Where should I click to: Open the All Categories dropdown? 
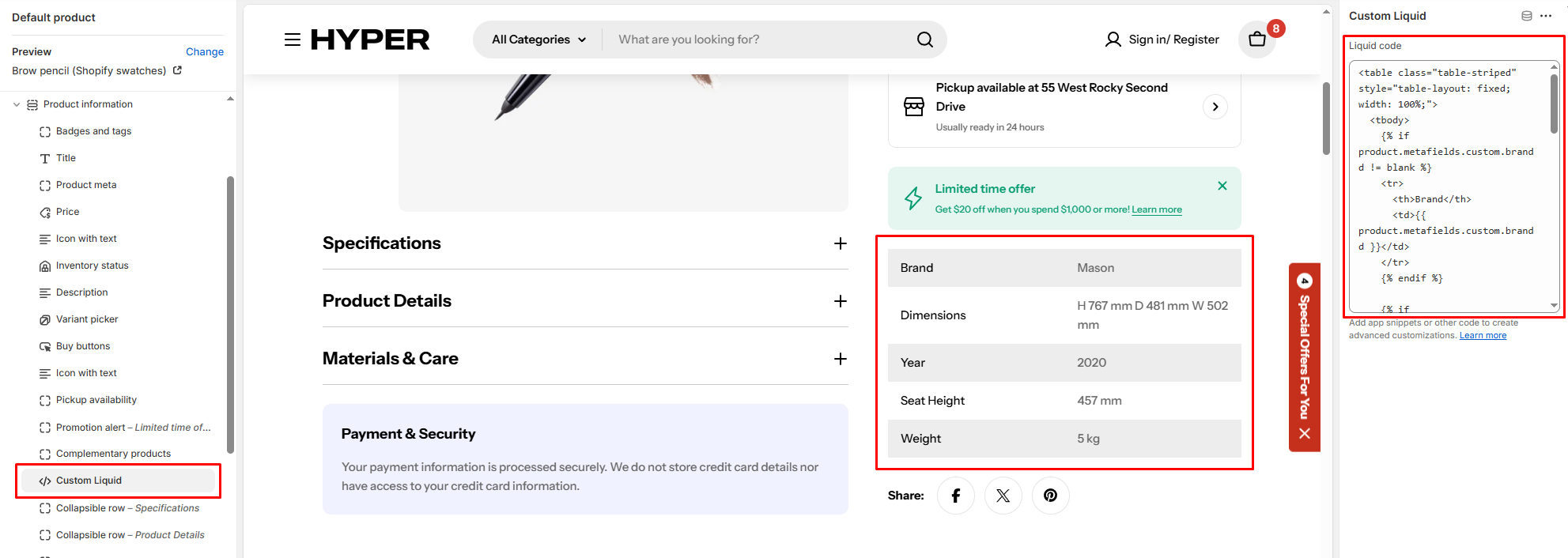[x=538, y=40]
